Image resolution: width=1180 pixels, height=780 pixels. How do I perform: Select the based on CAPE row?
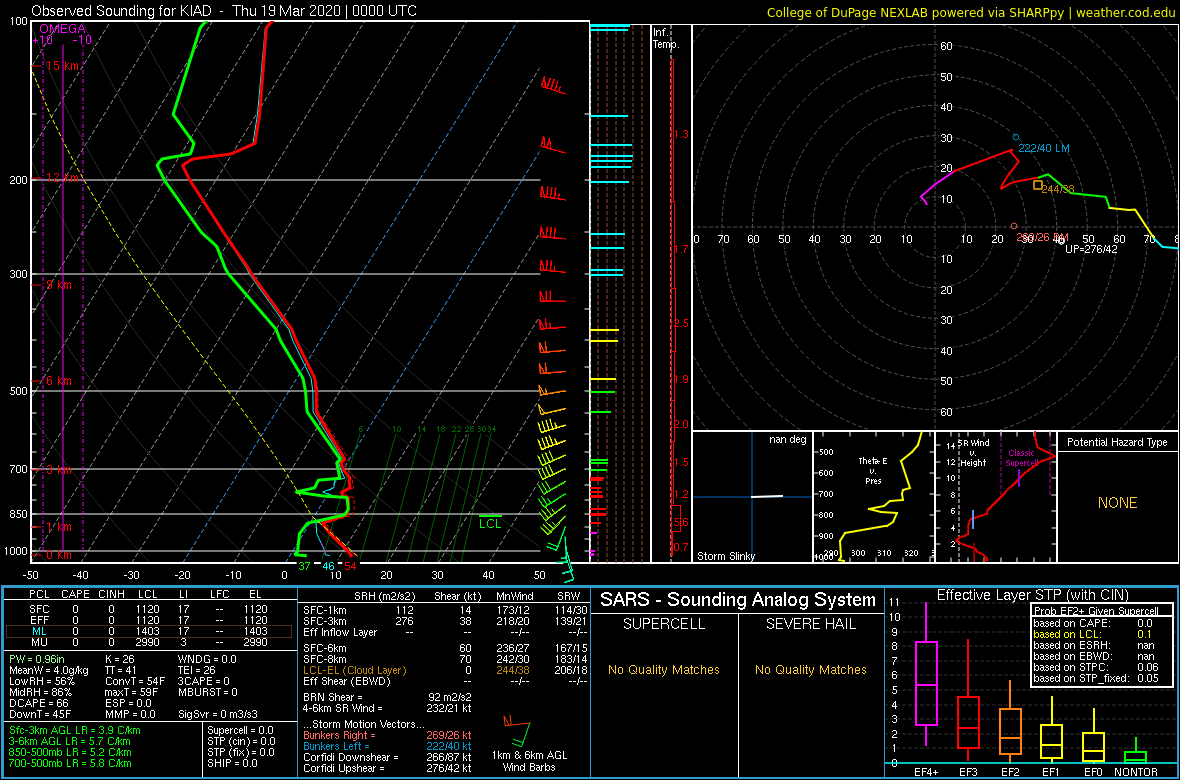pyautogui.click(x=1096, y=623)
